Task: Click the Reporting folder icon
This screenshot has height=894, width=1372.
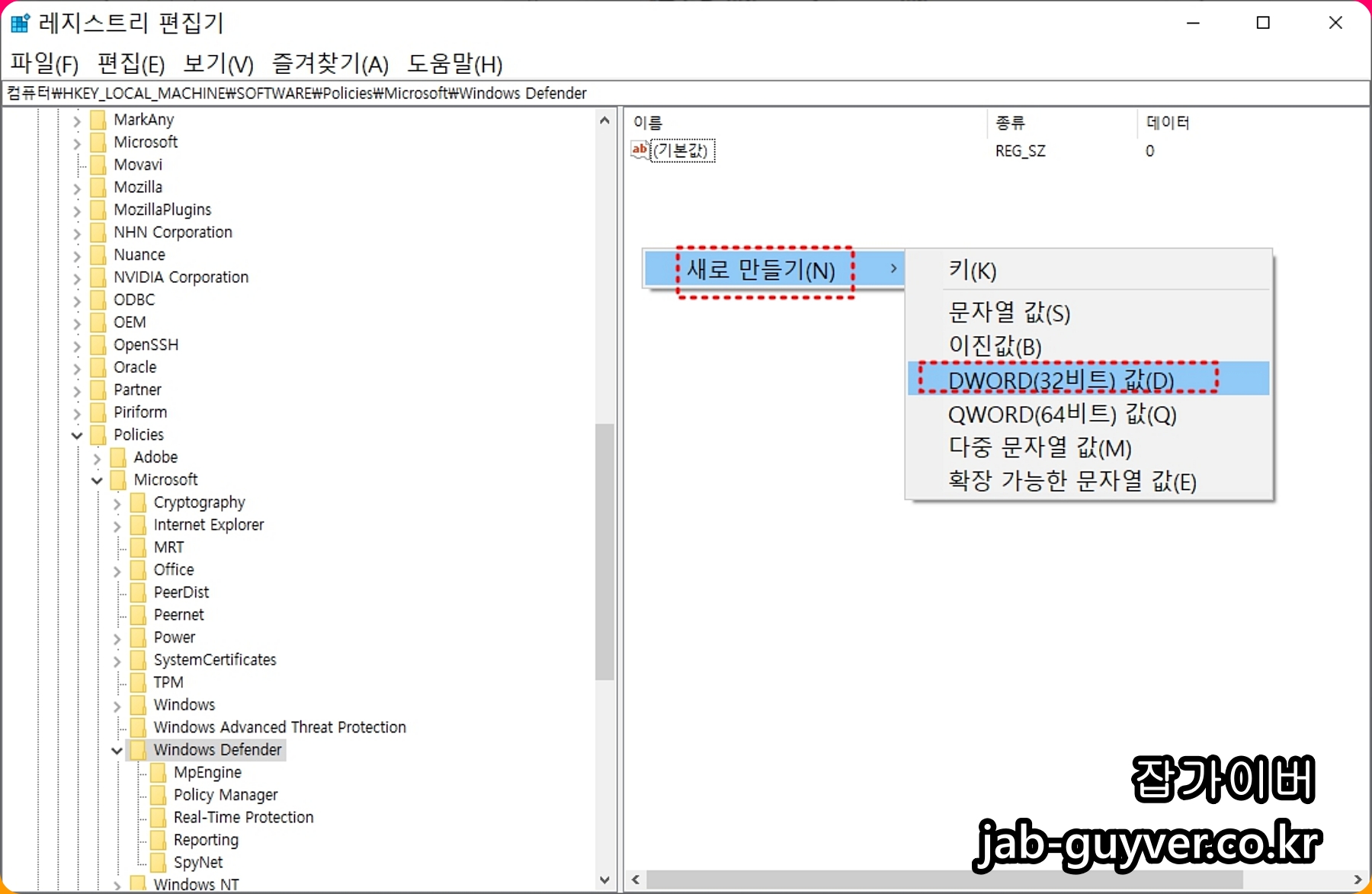Action: click(158, 840)
